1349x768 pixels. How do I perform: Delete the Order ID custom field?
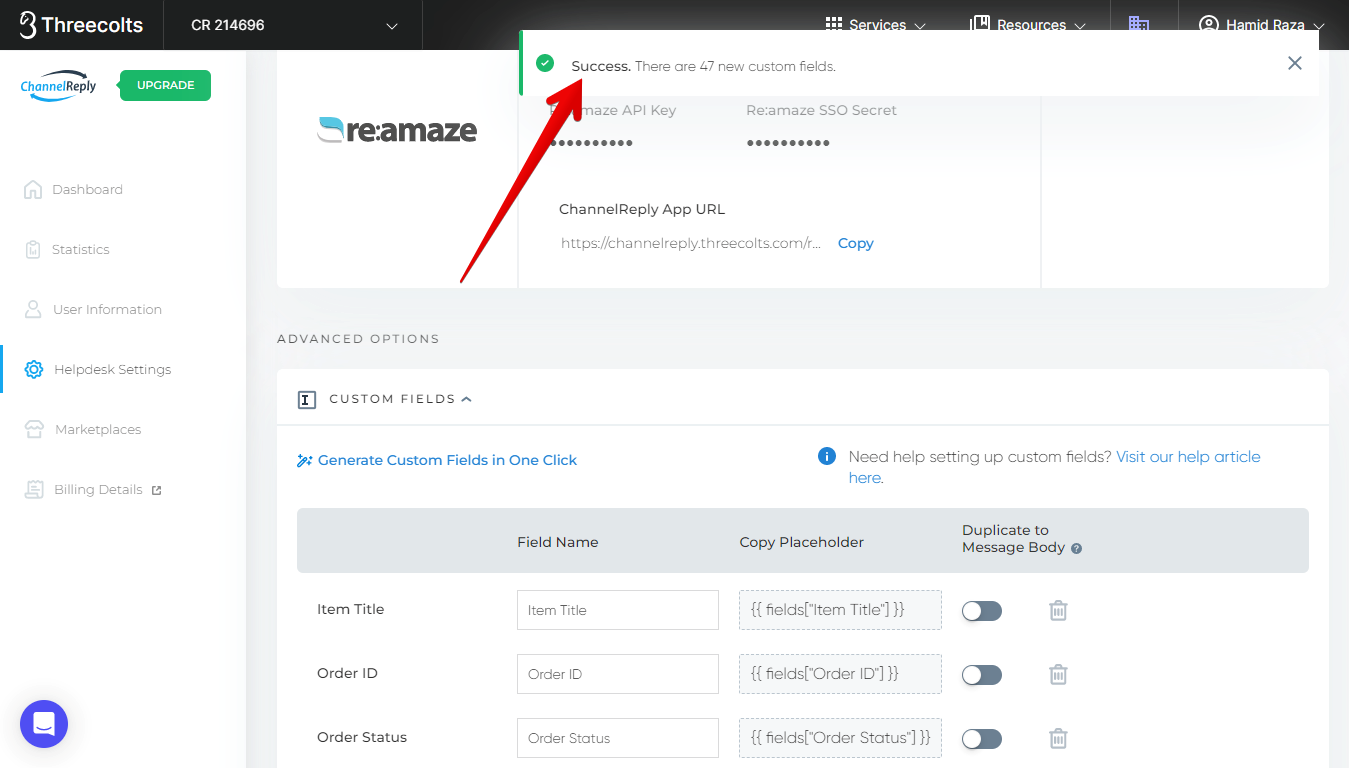coord(1058,674)
